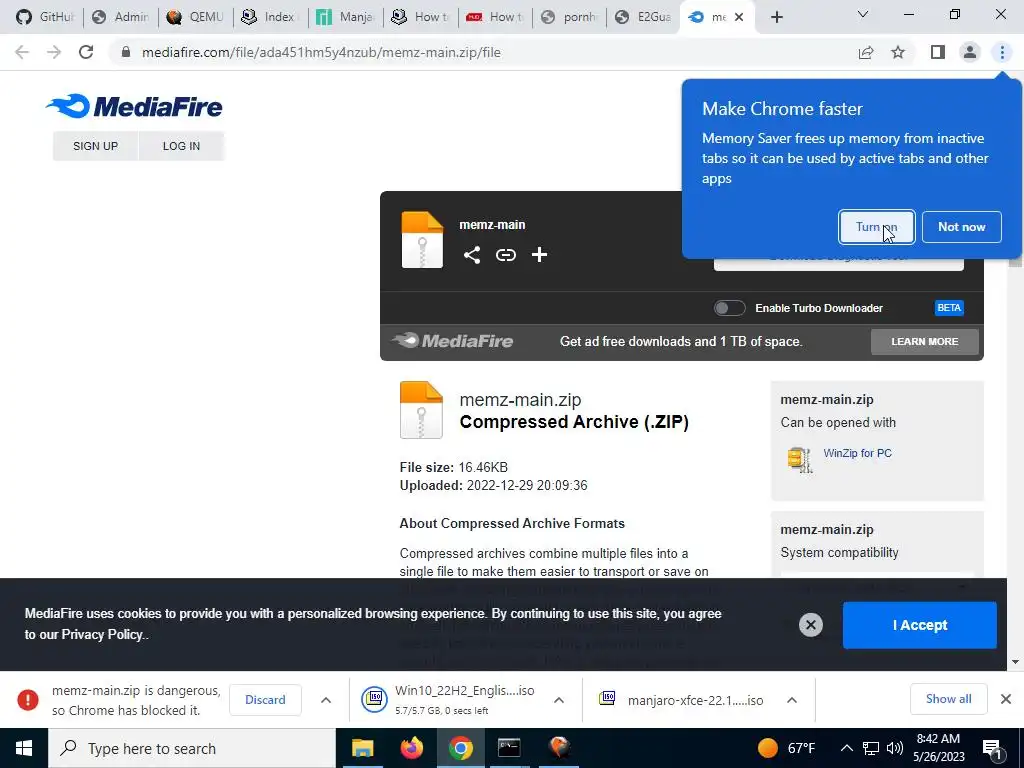Image resolution: width=1024 pixels, height=768 pixels.
Task: Click the network icon in system tray
Action: click(x=871, y=748)
